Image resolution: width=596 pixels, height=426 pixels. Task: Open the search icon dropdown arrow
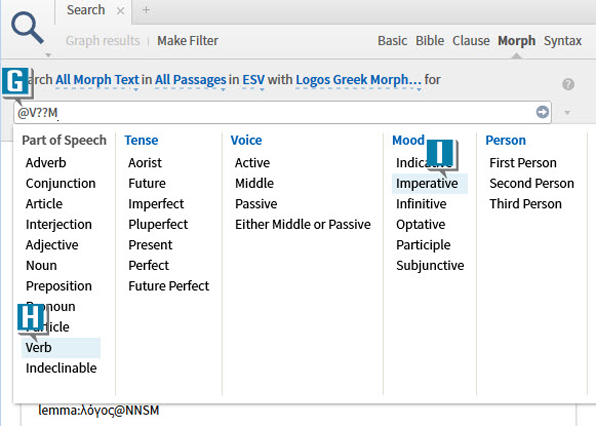48,55
